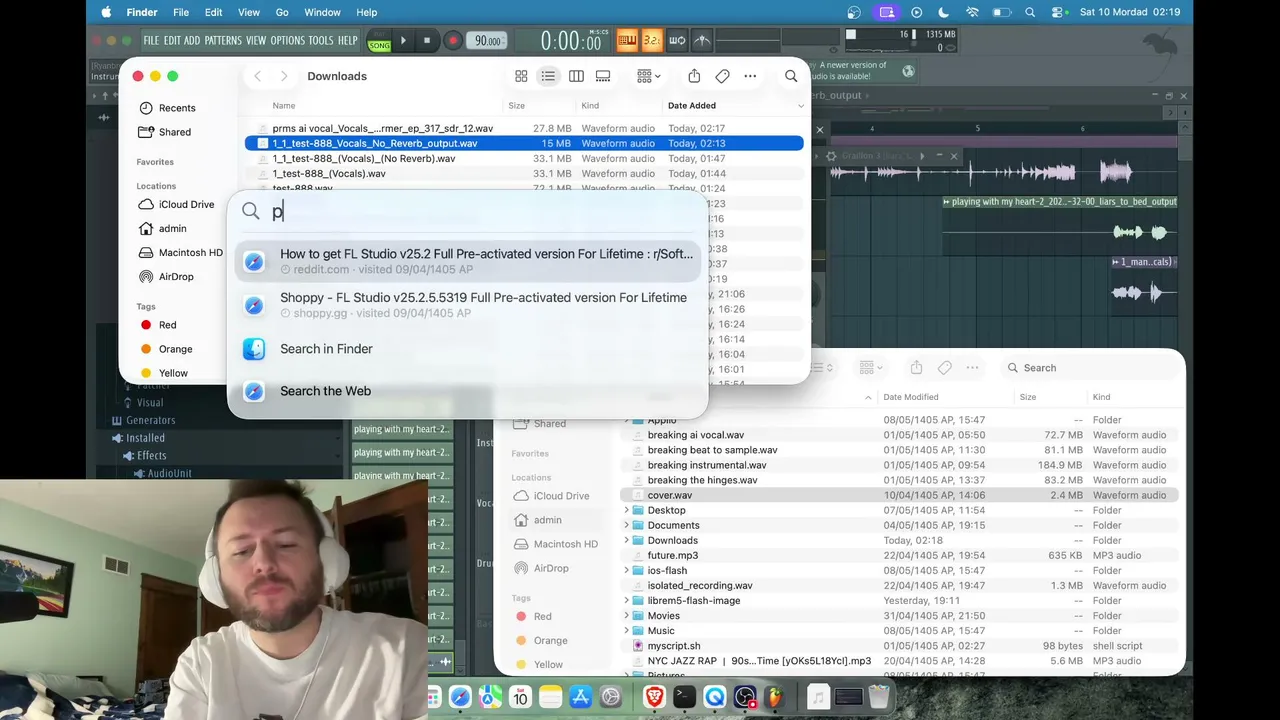The height and width of the screenshot is (720, 1280).
Task: Open FL Studio TOOLS menu
Action: (321, 41)
